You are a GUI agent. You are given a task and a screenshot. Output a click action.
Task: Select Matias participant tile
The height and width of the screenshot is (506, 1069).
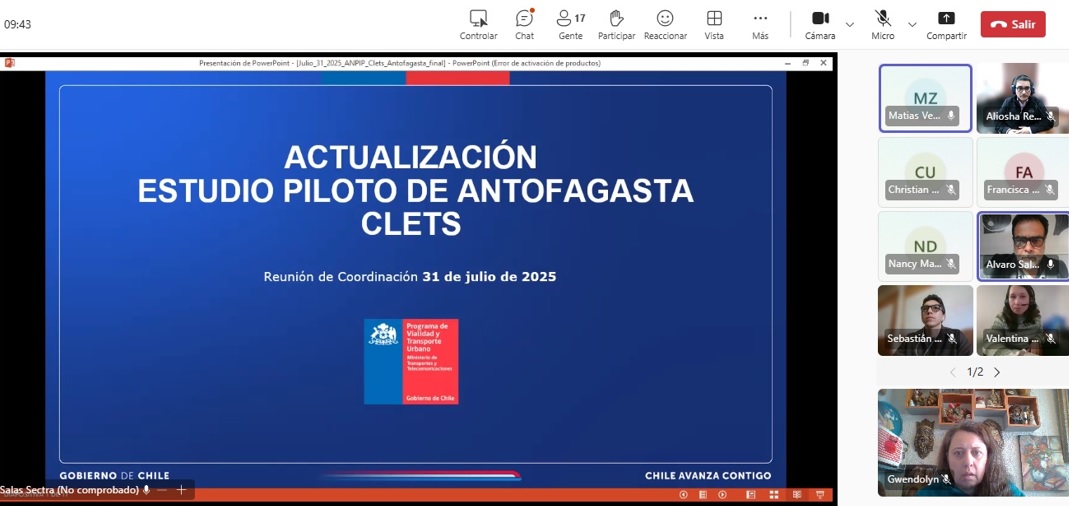point(925,98)
